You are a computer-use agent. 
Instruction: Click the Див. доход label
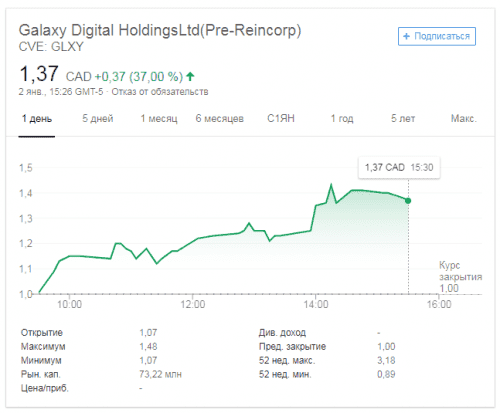(x=282, y=332)
